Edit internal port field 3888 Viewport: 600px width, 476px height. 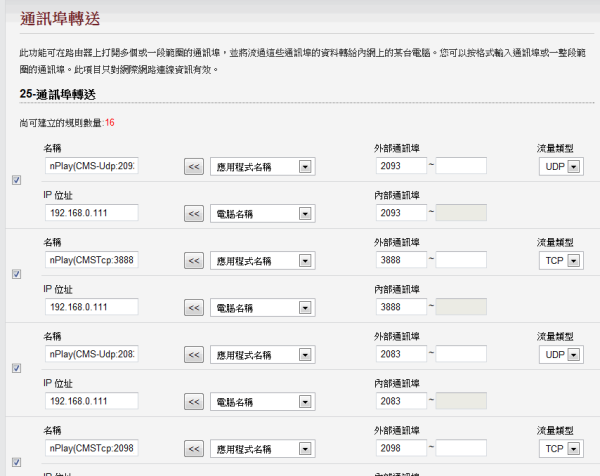pos(401,307)
